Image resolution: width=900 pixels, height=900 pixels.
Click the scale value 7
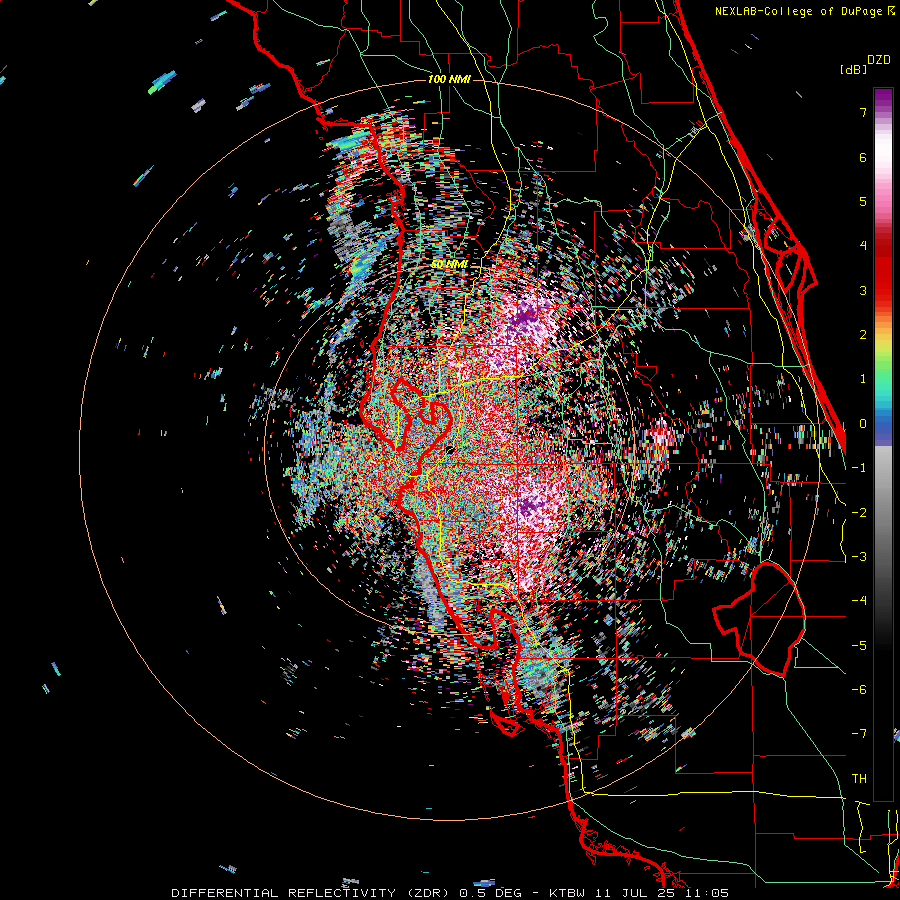[863, 112]
